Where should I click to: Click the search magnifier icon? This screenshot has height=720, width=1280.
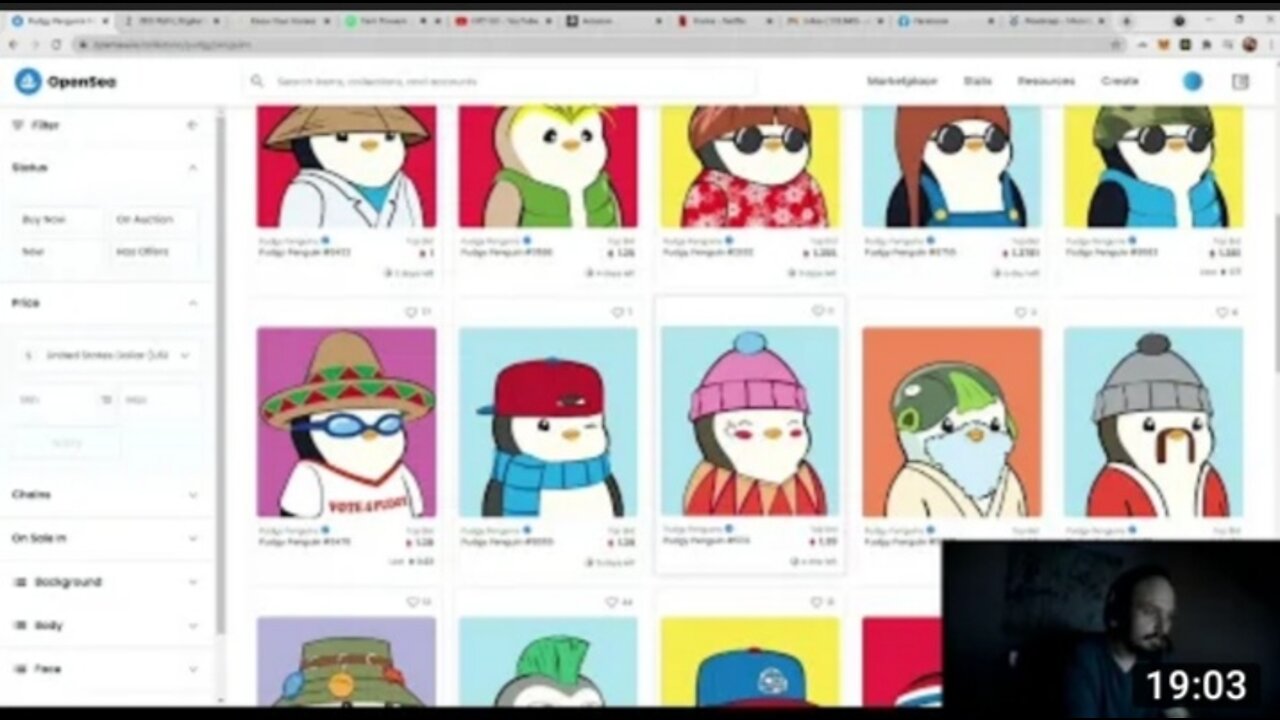point(257,81)
